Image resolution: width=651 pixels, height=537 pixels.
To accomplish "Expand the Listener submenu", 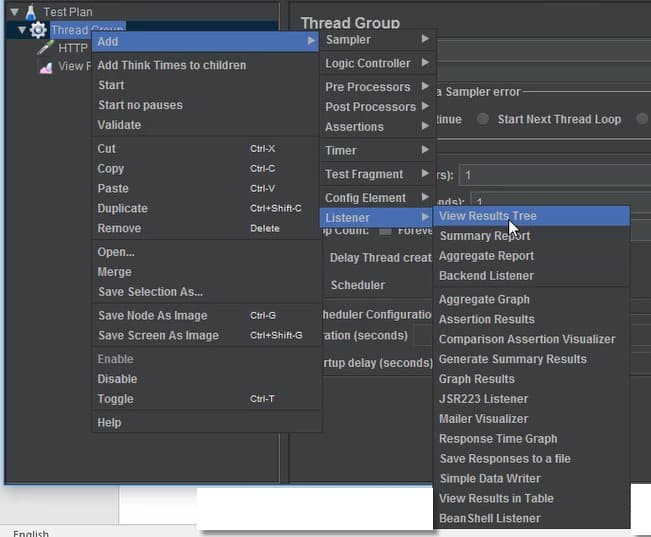I will click(376, 218).
